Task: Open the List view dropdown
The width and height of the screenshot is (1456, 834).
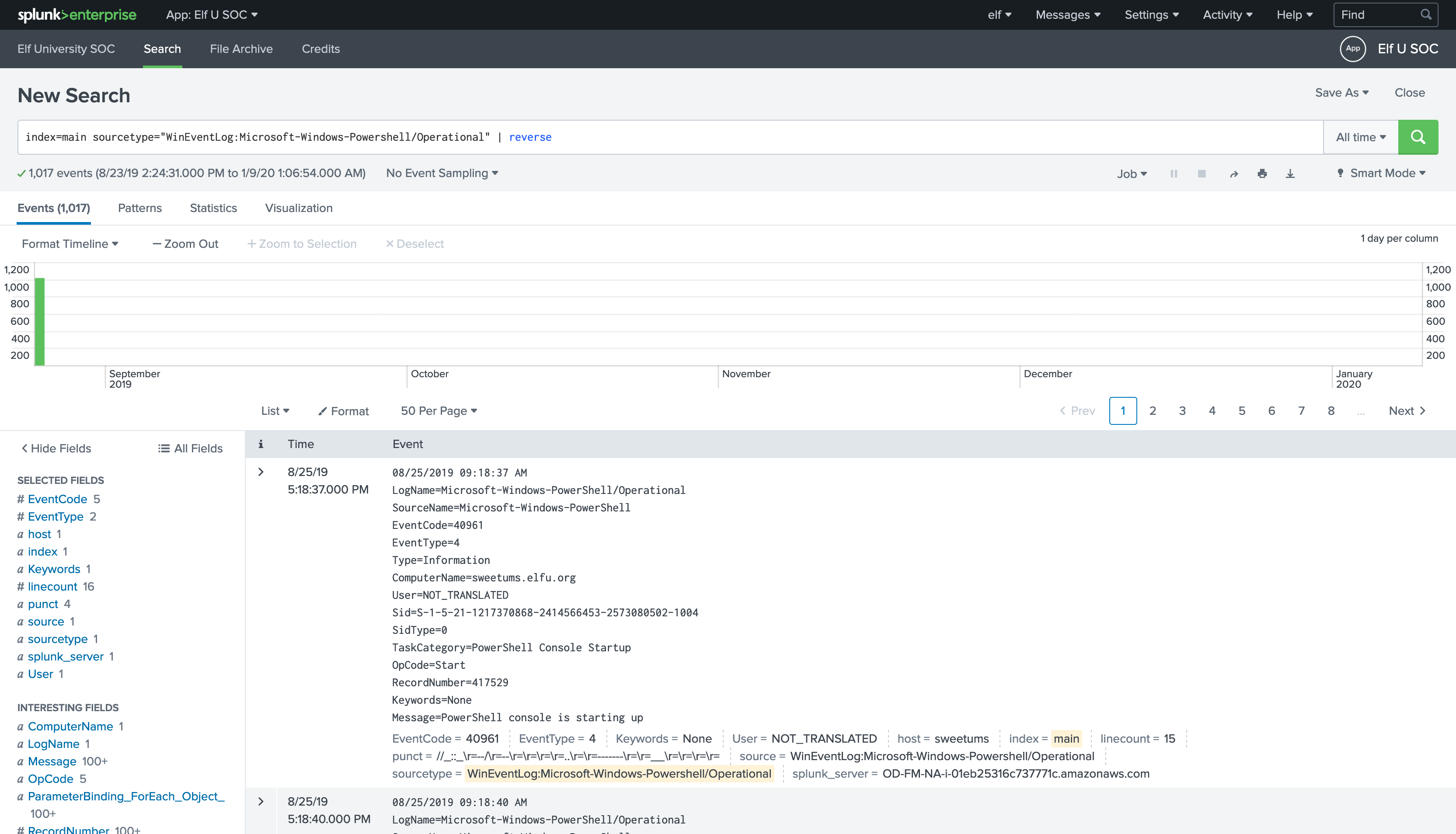Action: [275, 411]
